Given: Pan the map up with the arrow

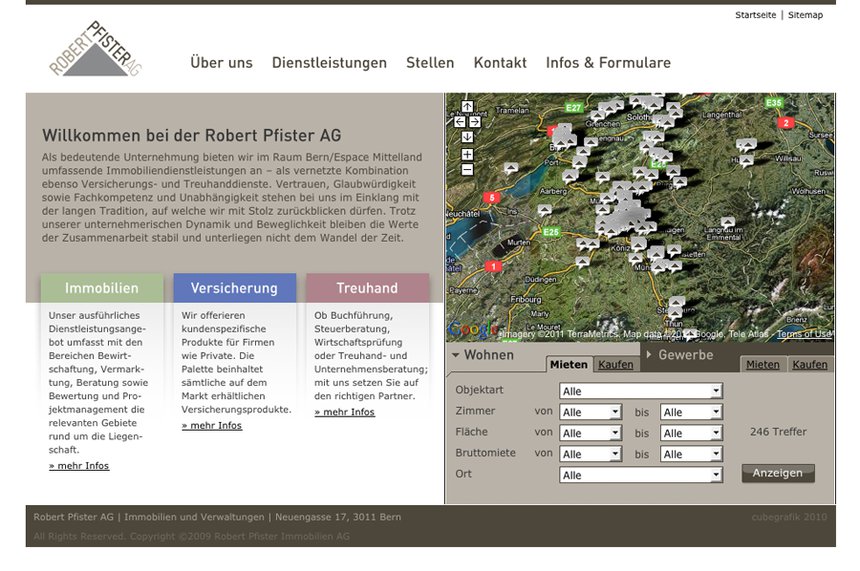Looking at the screenshot, I should click(467, 107).
